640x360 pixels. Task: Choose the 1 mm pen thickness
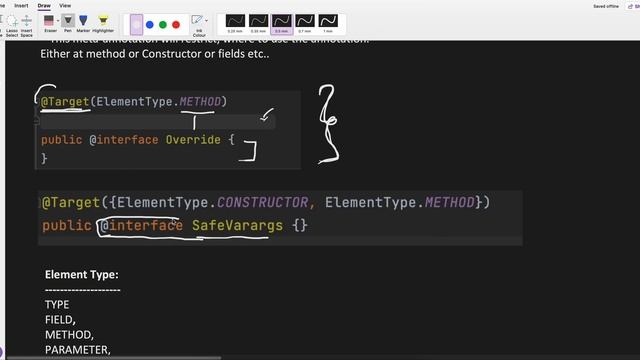point(328,24)
